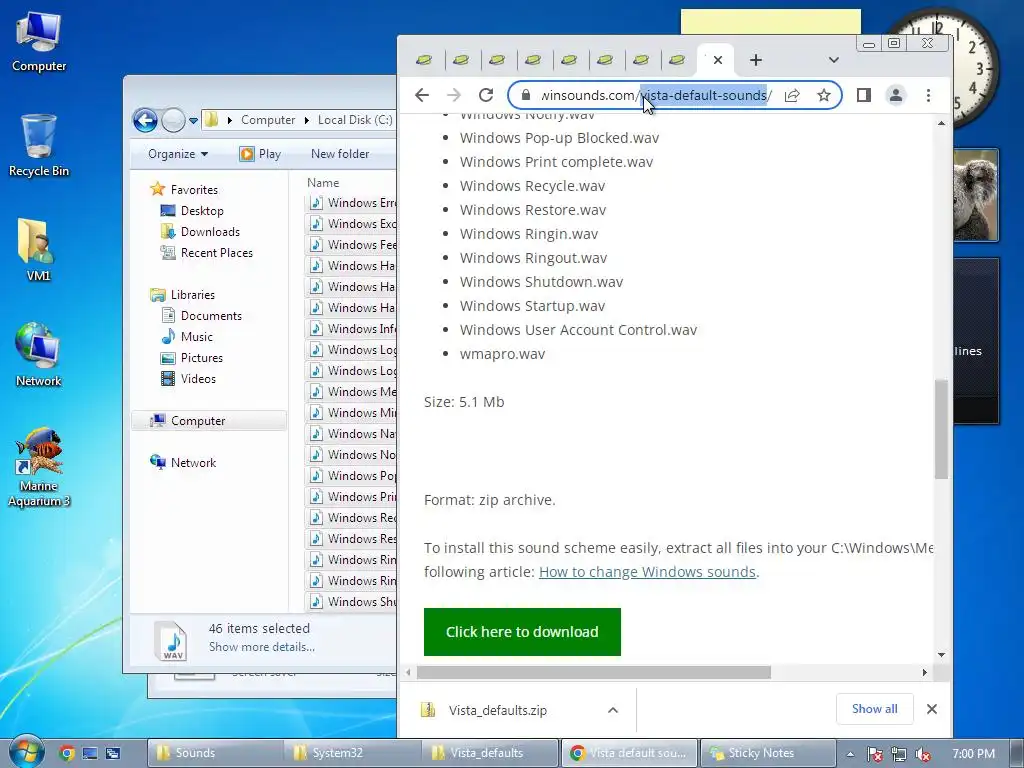
Task: Share this page icon in address bar
Action: point(792,95)
